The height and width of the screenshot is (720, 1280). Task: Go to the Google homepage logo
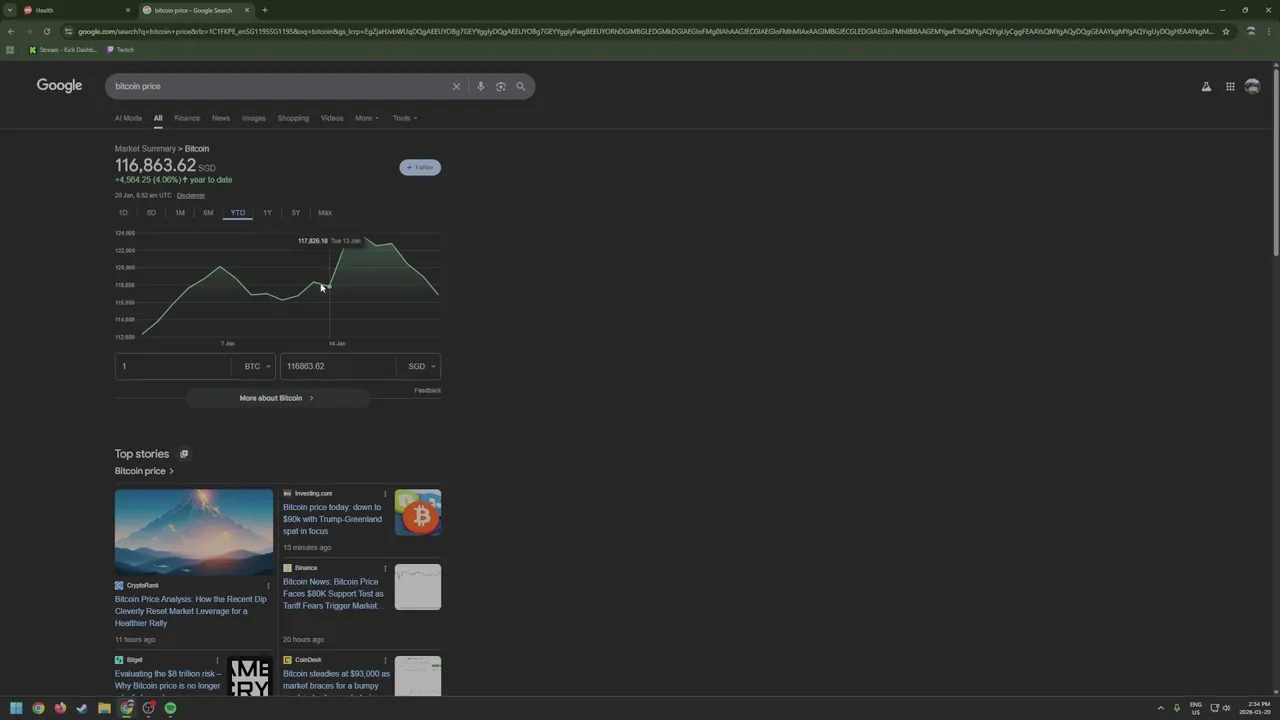coord(59,86)
